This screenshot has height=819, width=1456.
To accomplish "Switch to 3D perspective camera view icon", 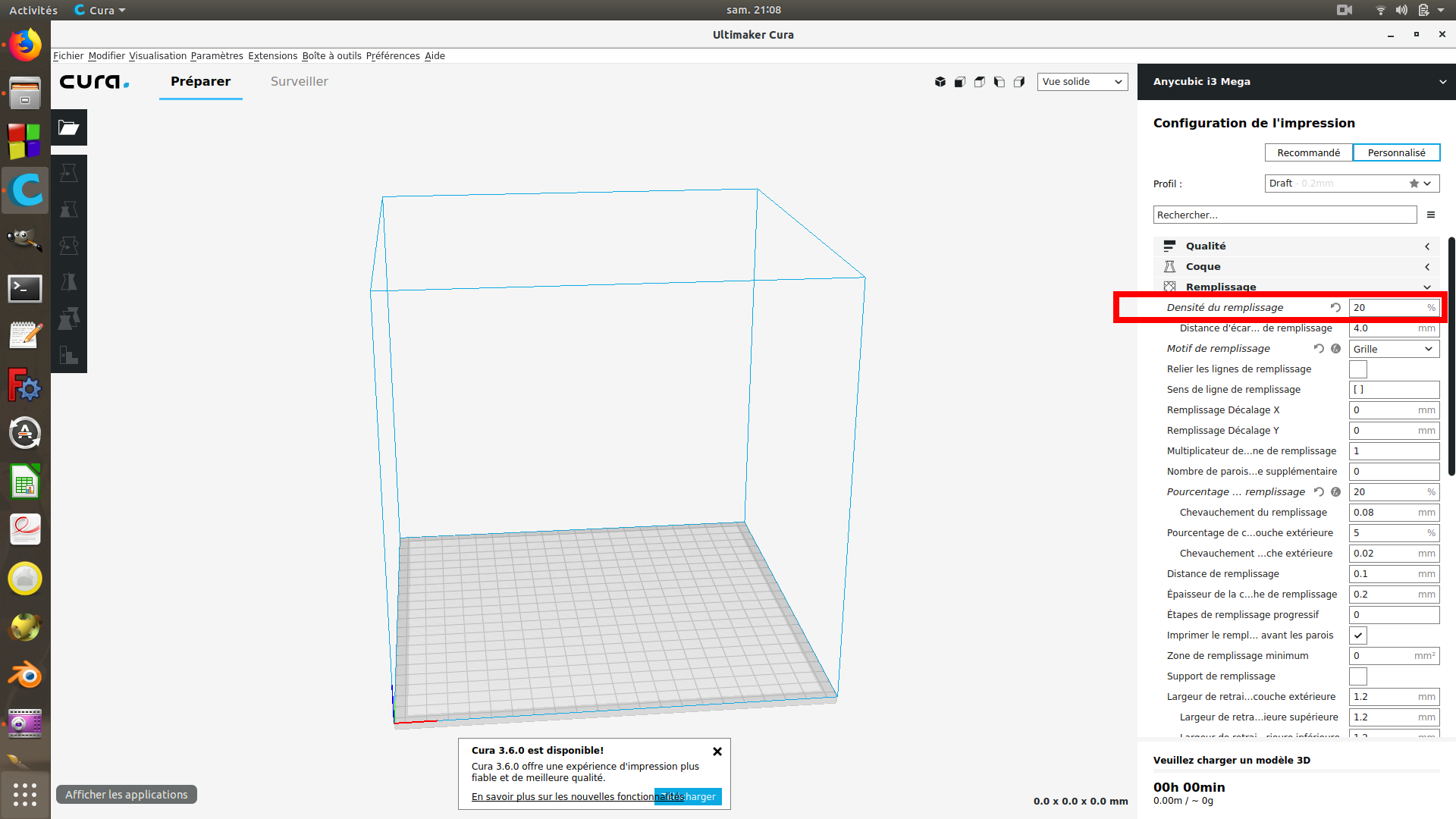I will [x=940, y=82].
